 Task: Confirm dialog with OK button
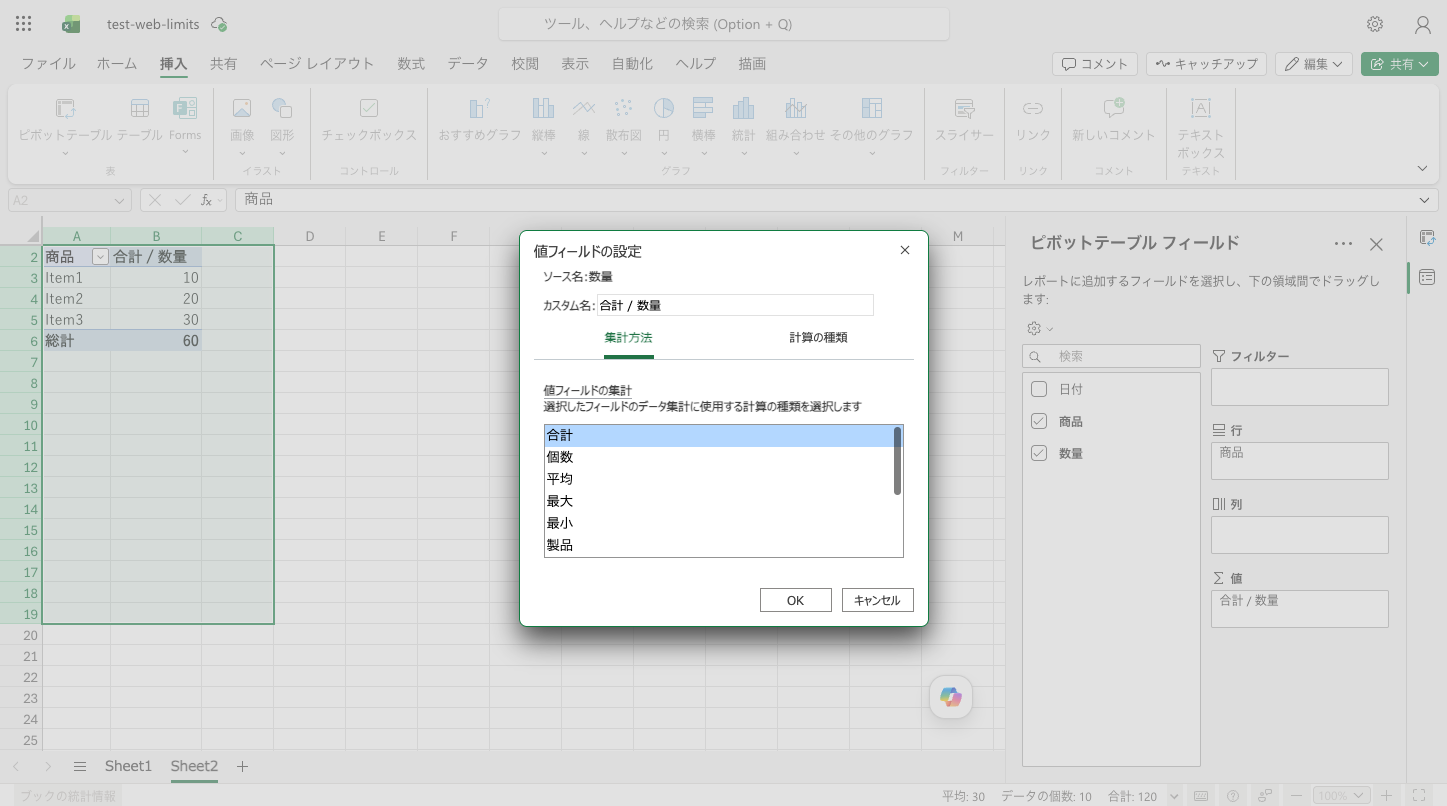796,600
